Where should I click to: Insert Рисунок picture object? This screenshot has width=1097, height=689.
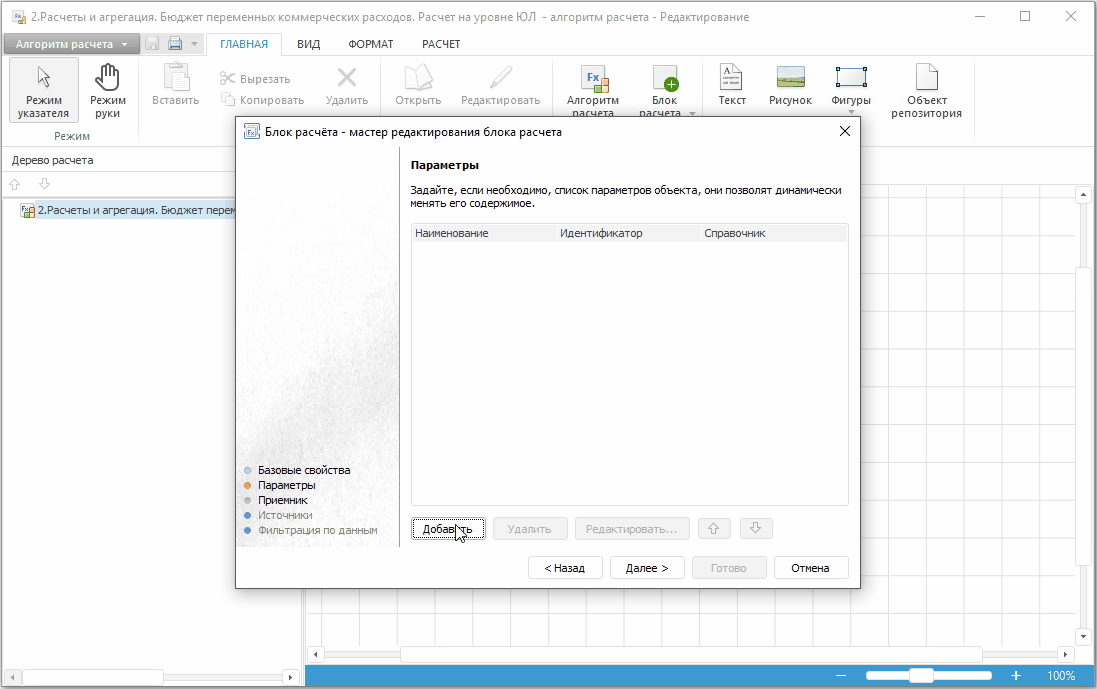click(791, 85)
